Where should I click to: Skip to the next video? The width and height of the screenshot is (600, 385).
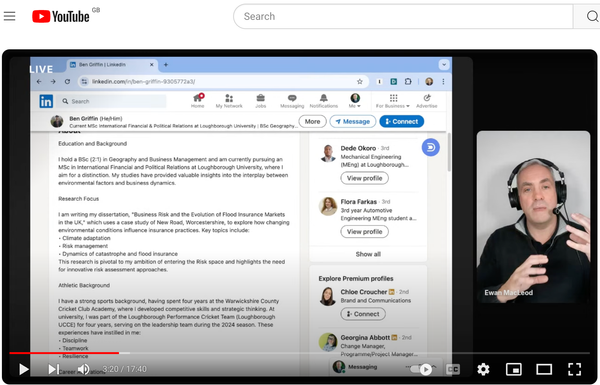click(53, 369)
